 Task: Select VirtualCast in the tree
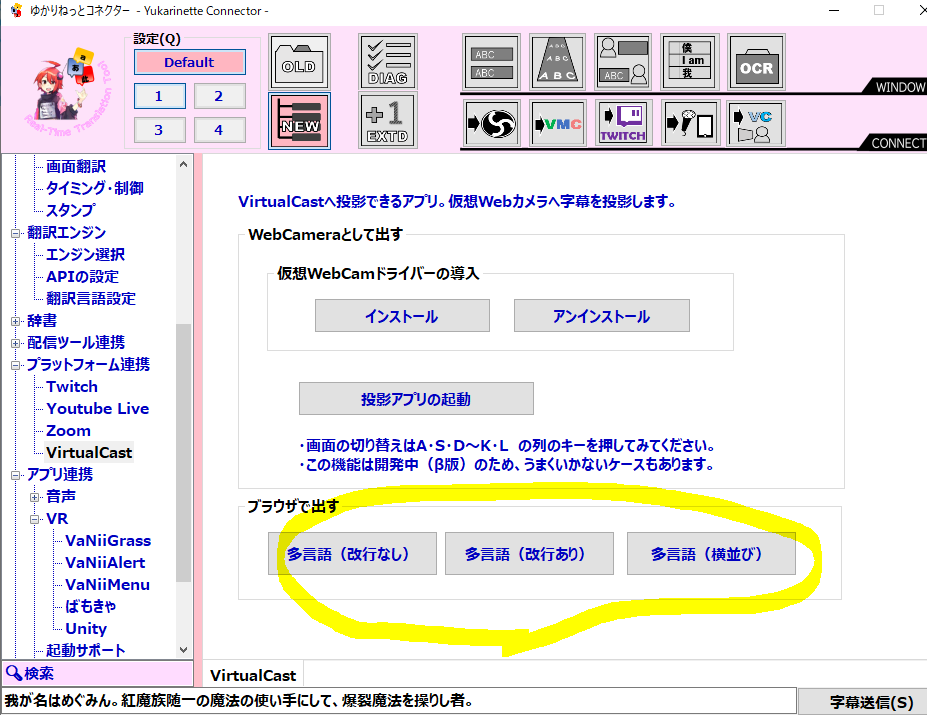[89, 452]
